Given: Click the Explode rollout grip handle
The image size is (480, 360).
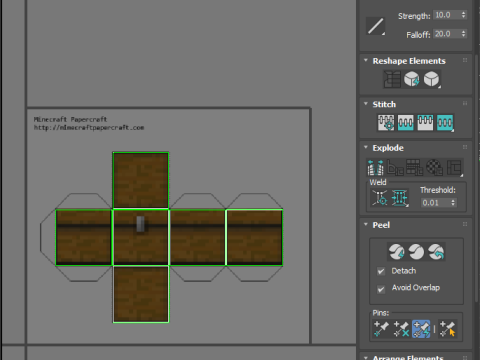Looking at the screenshot, I should [465, 147].
